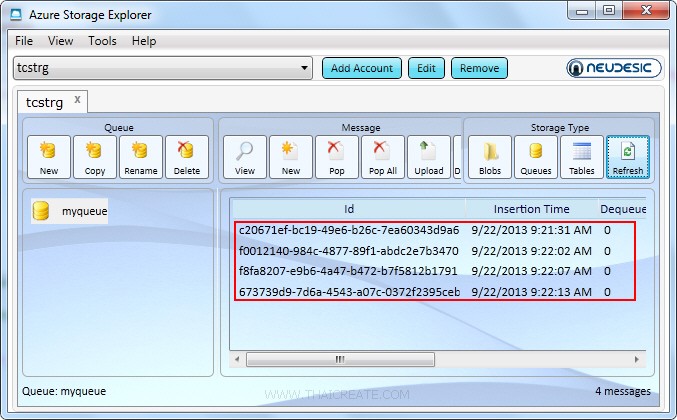Open the Tools menu

point(102,41)
